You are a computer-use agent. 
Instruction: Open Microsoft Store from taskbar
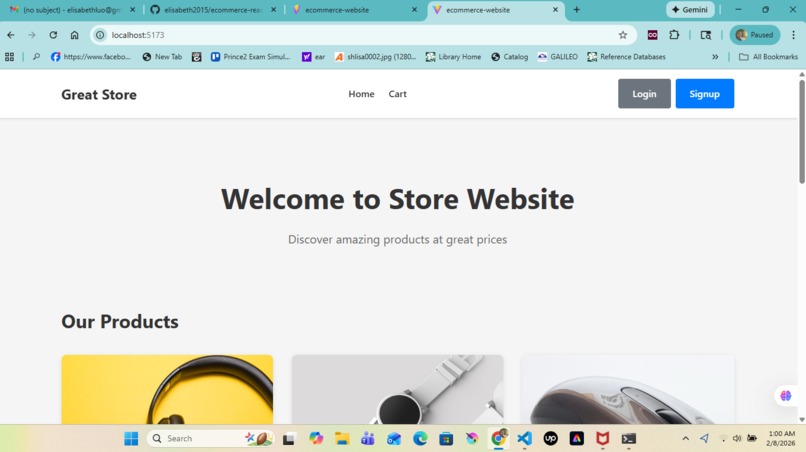[446, 439]
